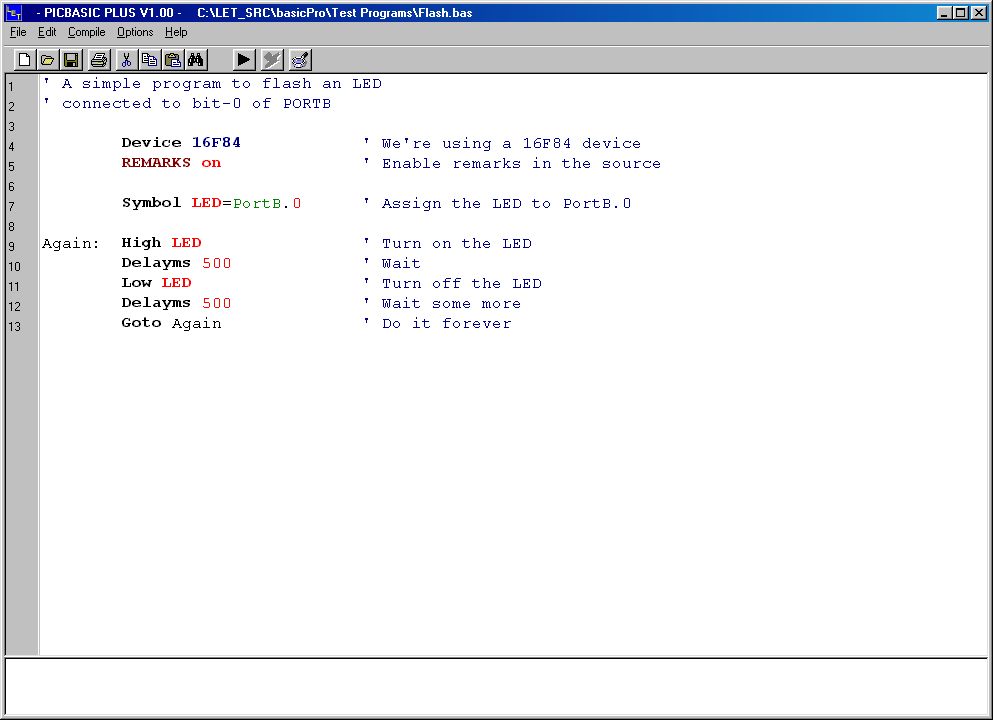Minimize the PICBASIC PLUS window
The image size is (993, 720).
(944, 13)
